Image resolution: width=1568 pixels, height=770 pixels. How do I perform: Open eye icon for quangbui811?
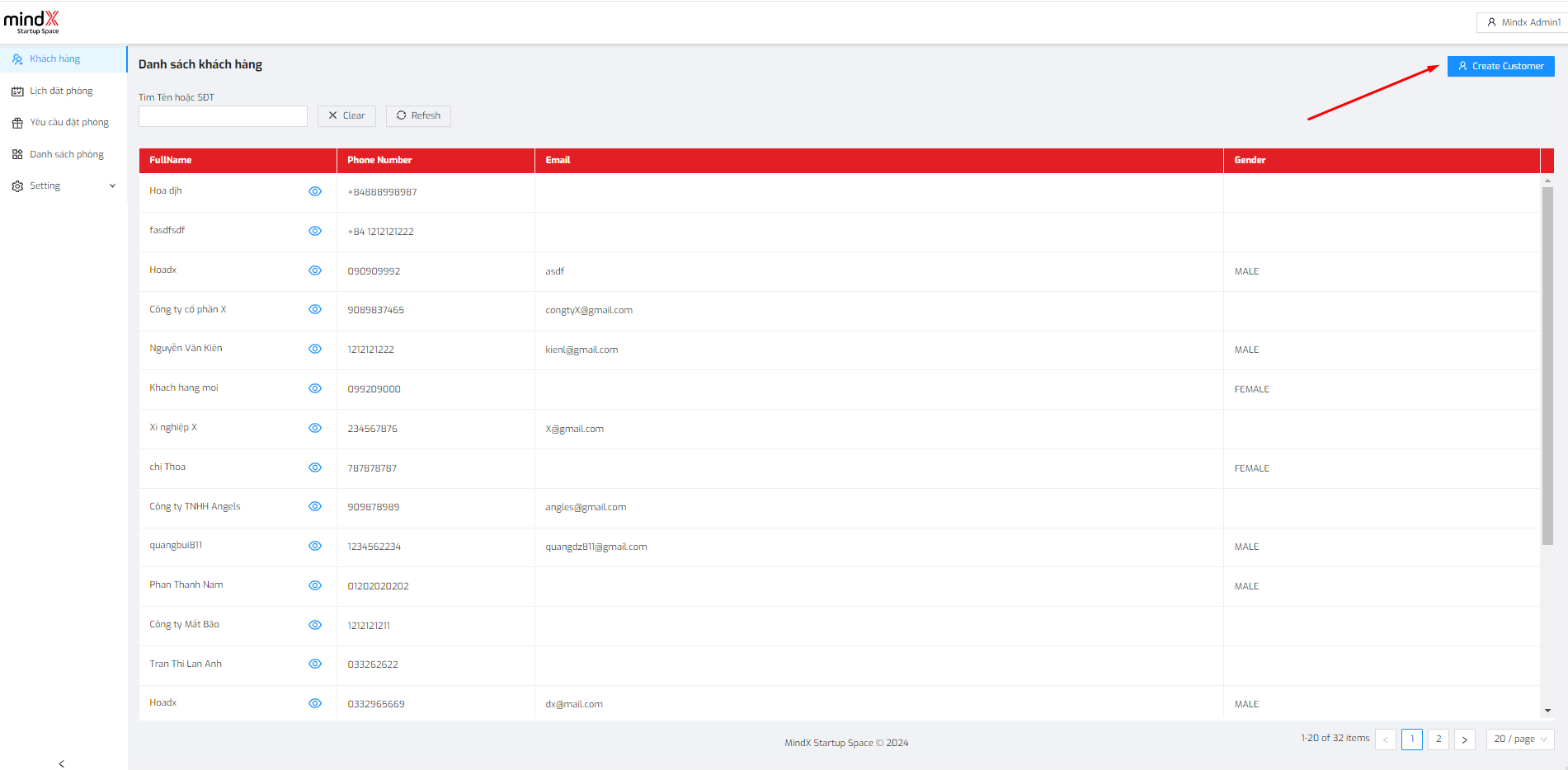point(315,546)
